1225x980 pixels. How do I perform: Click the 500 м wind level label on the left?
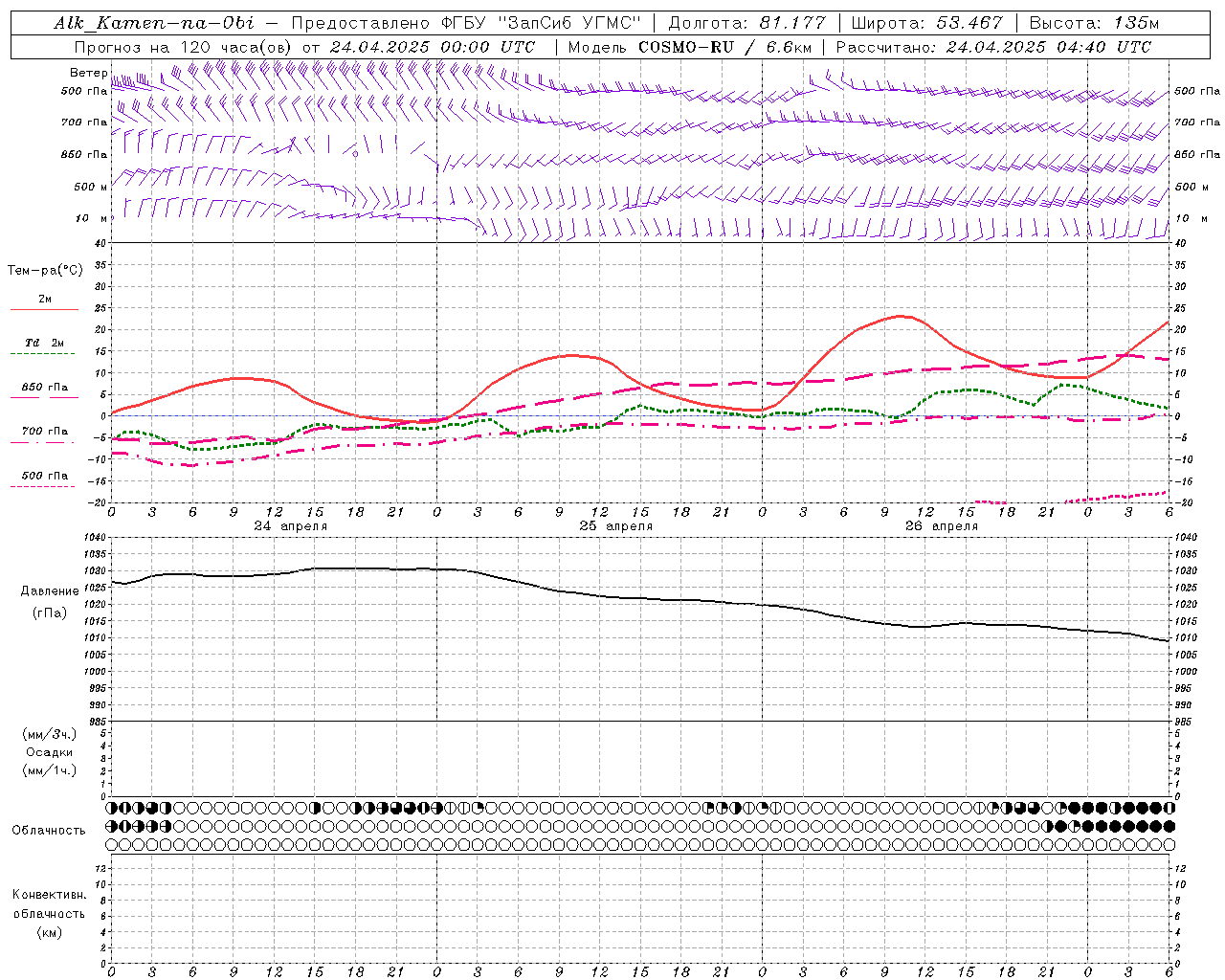point(91,187)
